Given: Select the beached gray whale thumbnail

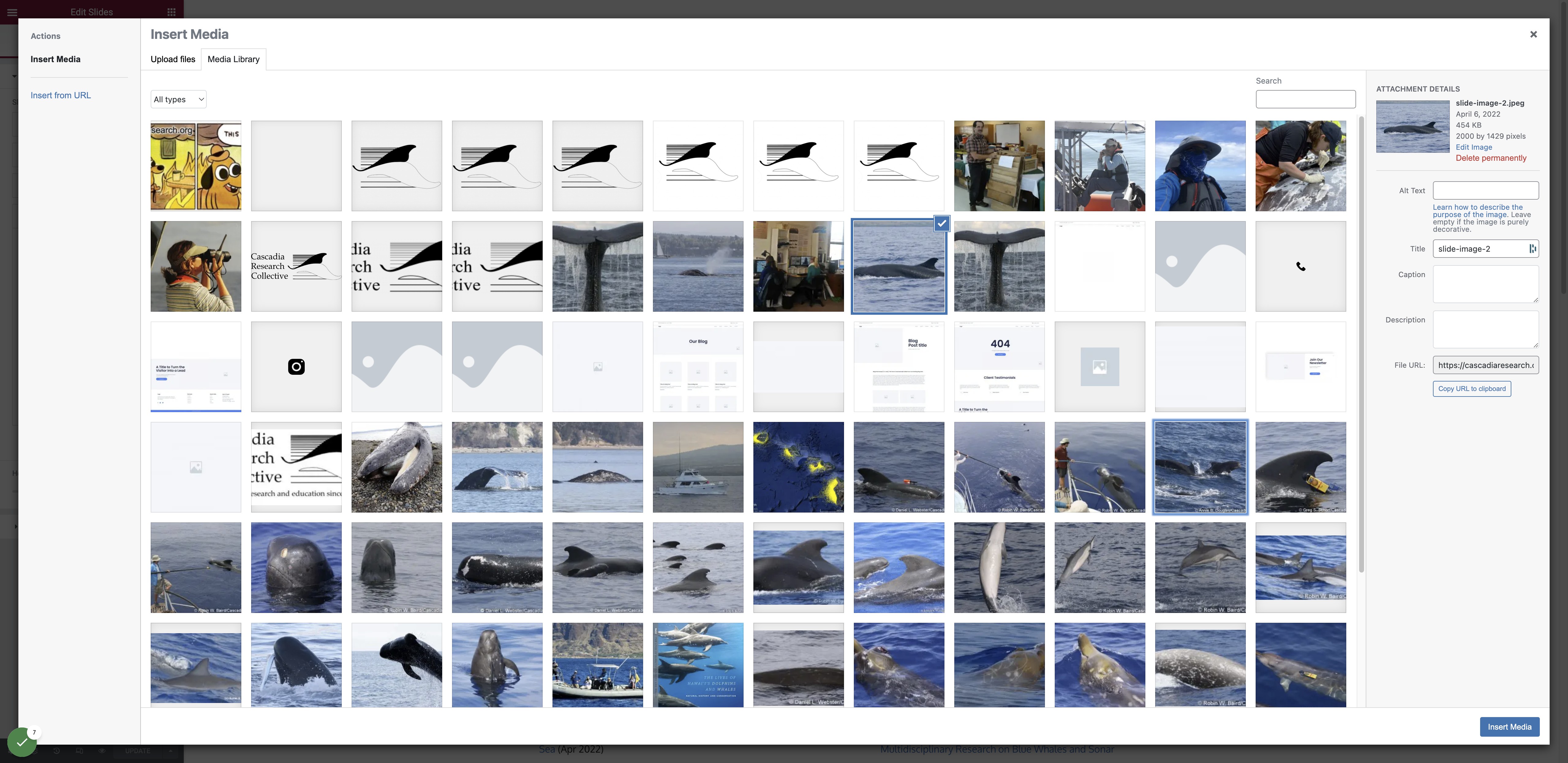Looking at the screenshot, I should pyautogui.click(x=397, y=467).
